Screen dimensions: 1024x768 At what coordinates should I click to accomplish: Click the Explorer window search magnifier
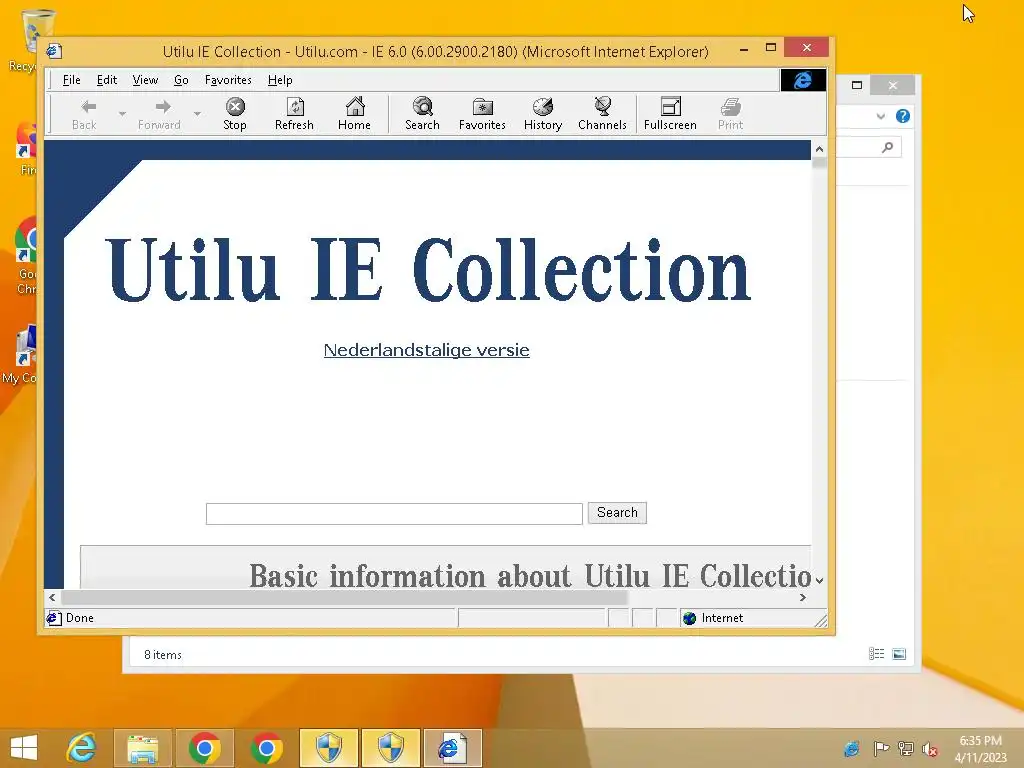pyautogui.click(x=888, y=148)
